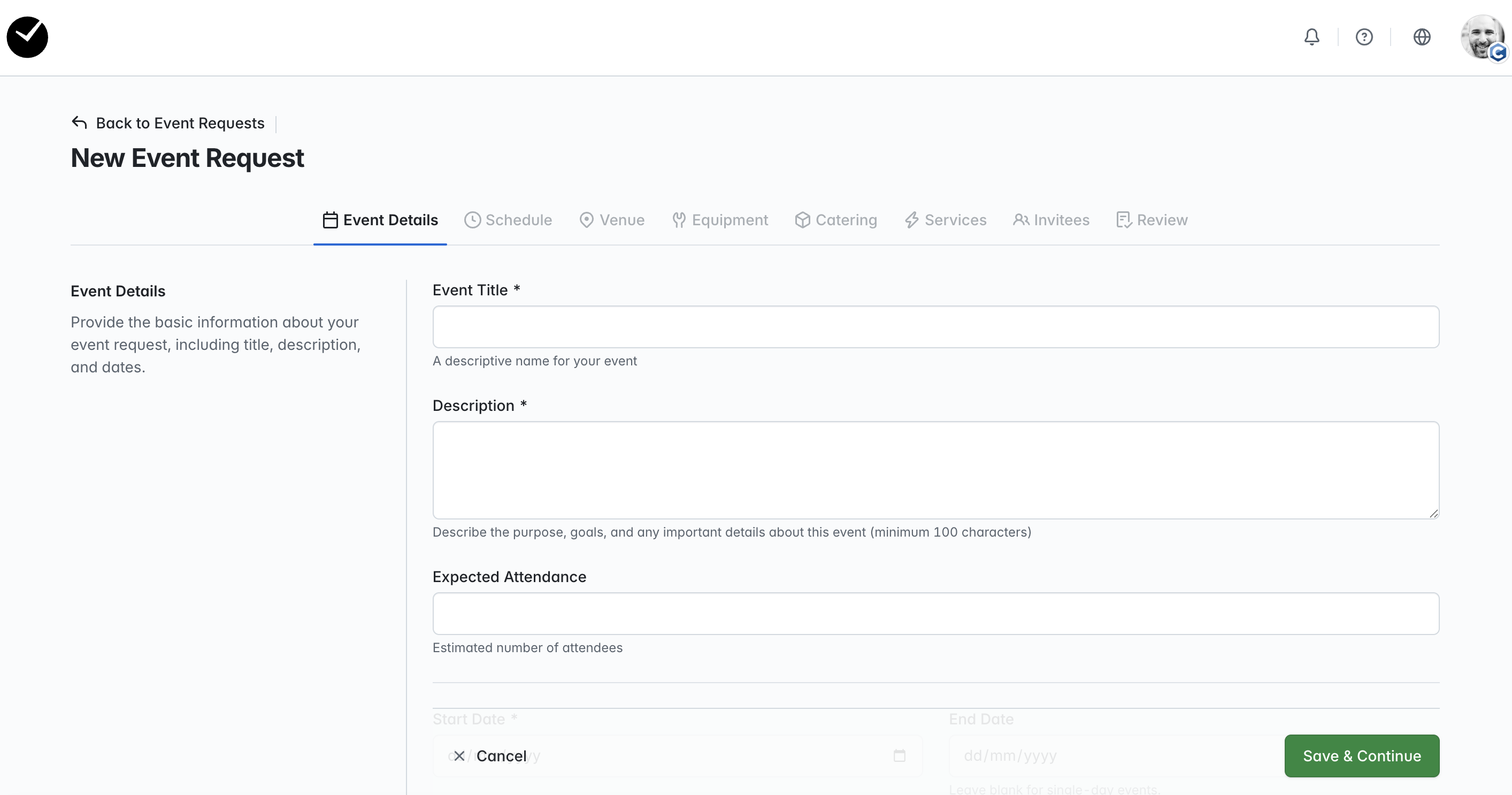This screenshot has height=795, width=1512.
Task: Open the notifications bell
Action: pyautogui.click(x=1312, y=37)
